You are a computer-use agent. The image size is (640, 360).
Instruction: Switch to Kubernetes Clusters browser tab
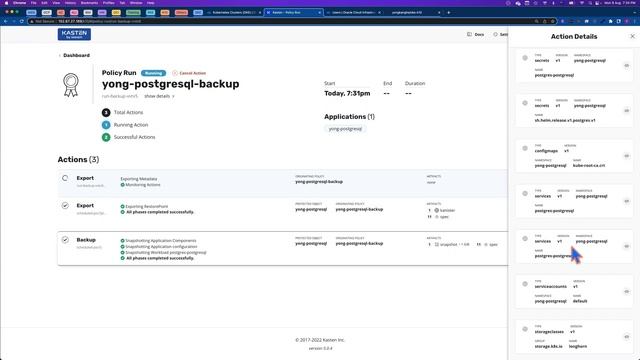point(234,13)
